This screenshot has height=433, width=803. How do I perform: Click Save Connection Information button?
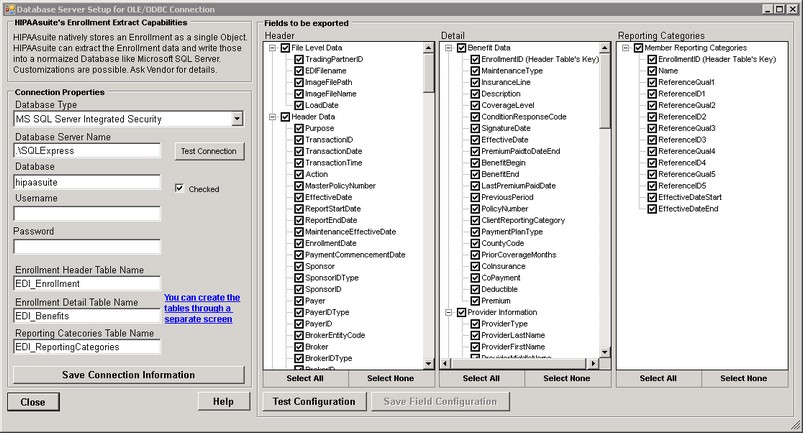click(x=129, y=375)
